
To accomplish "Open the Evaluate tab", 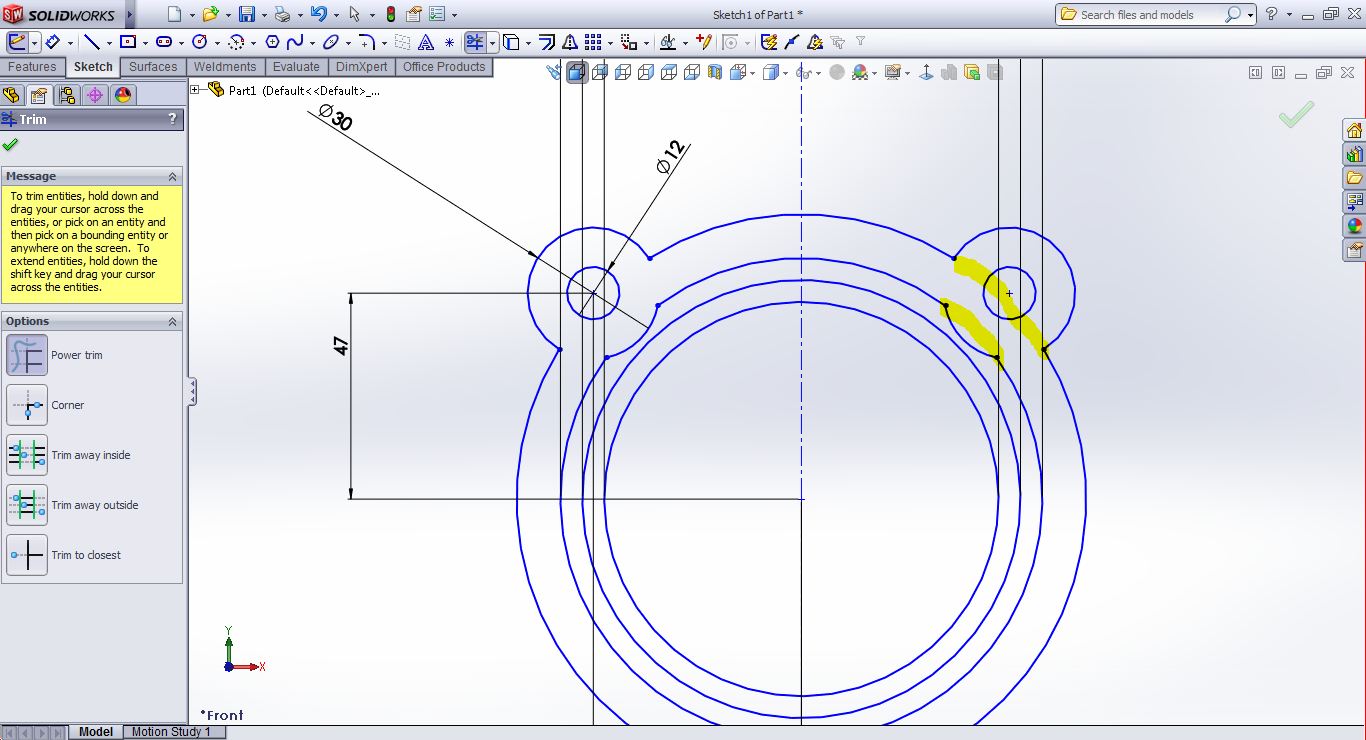I will [x=296, y=67].
